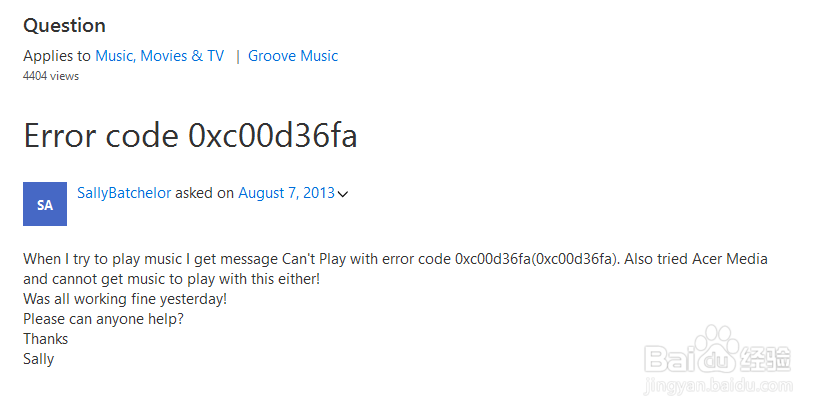This screenshot has width=840, height=415.
Task: Click the SA user avatar square
Action: (x=45, y=204)
